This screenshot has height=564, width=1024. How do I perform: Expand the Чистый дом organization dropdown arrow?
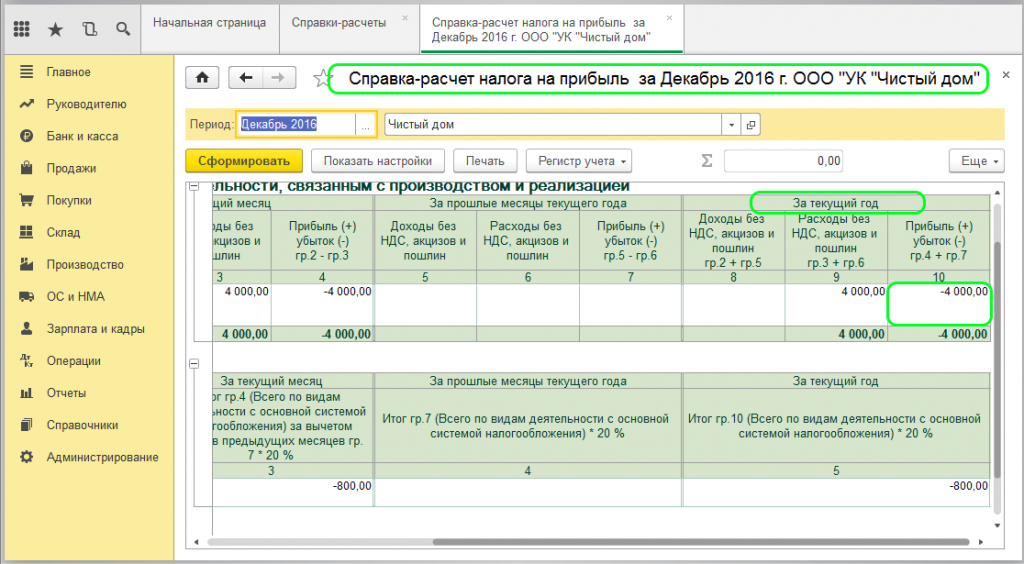(x=731, y=125)
